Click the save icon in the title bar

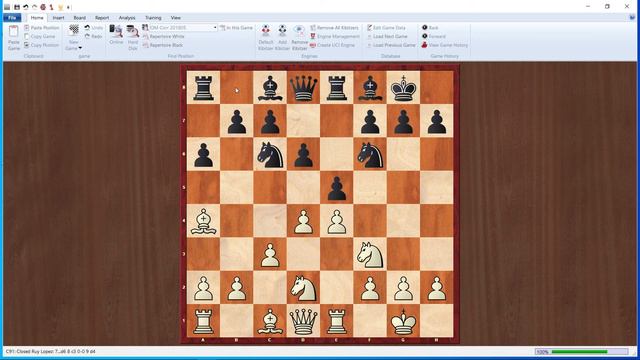[x=17, y=7]
